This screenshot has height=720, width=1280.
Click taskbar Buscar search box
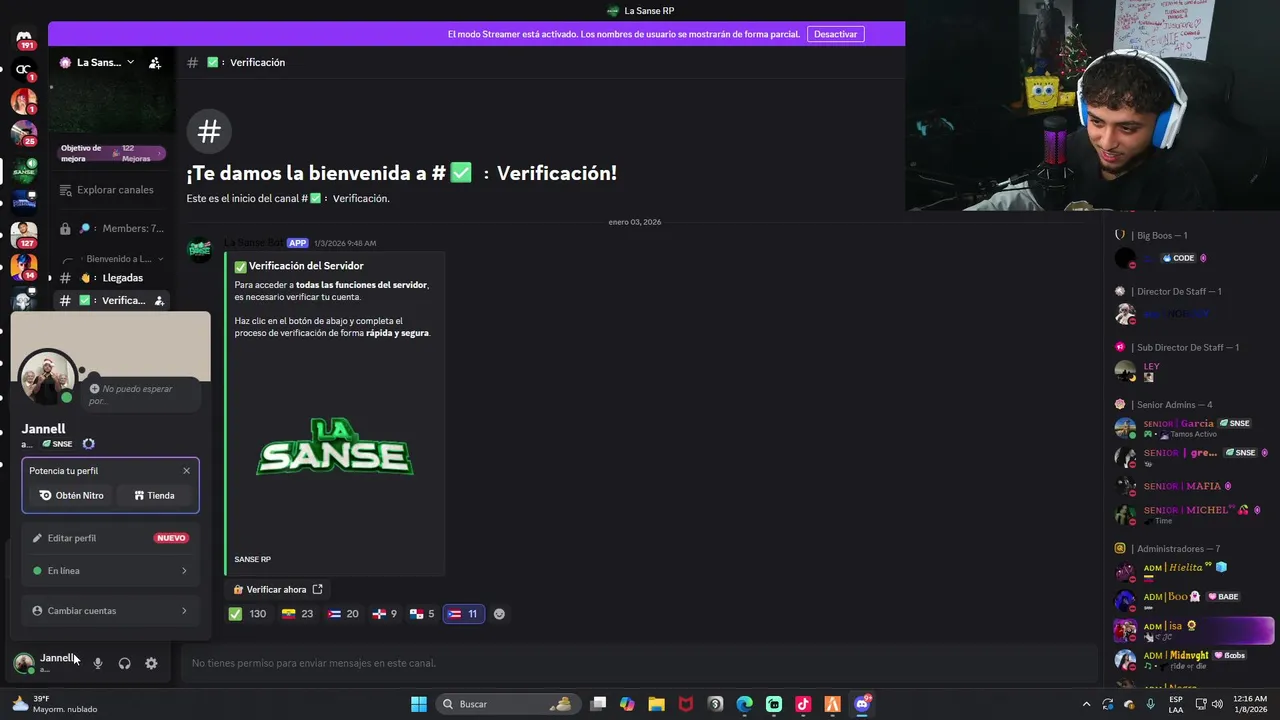508,704
